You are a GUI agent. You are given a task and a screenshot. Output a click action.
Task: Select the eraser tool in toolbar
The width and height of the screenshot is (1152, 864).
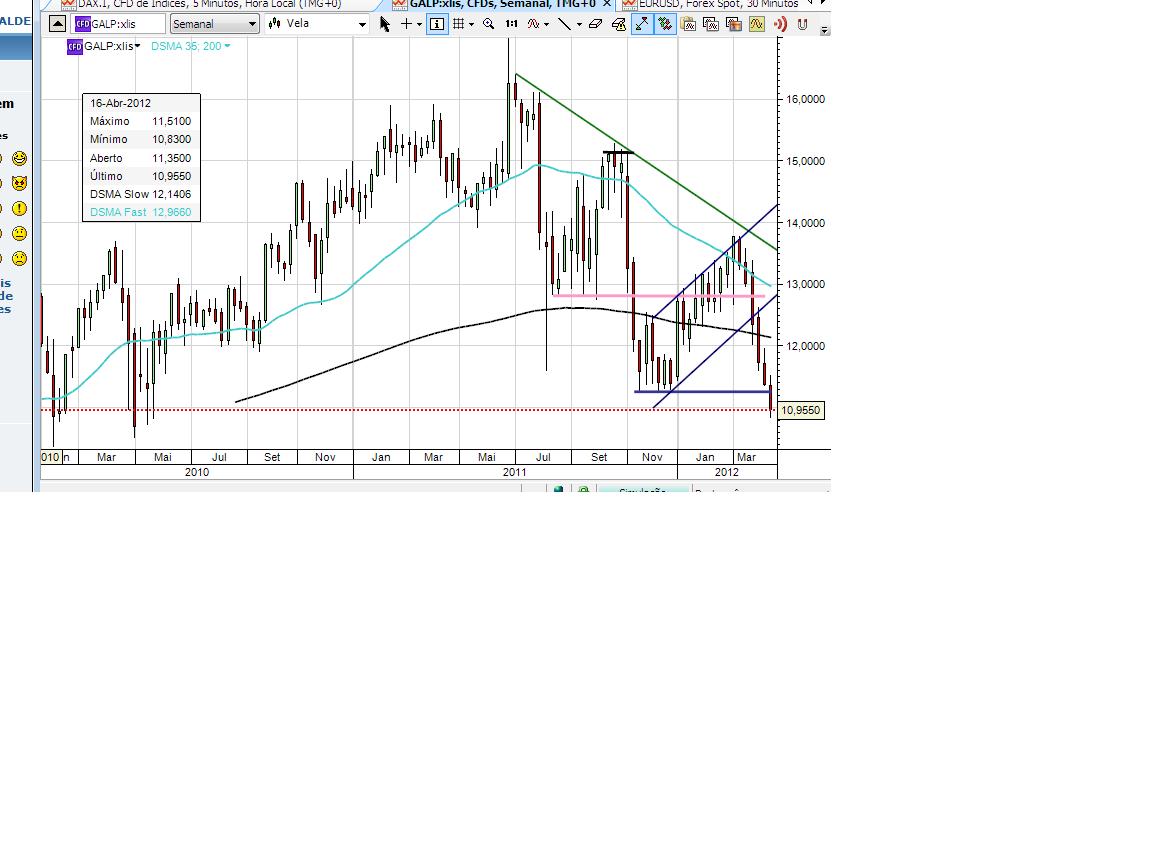tap(596, 24)
